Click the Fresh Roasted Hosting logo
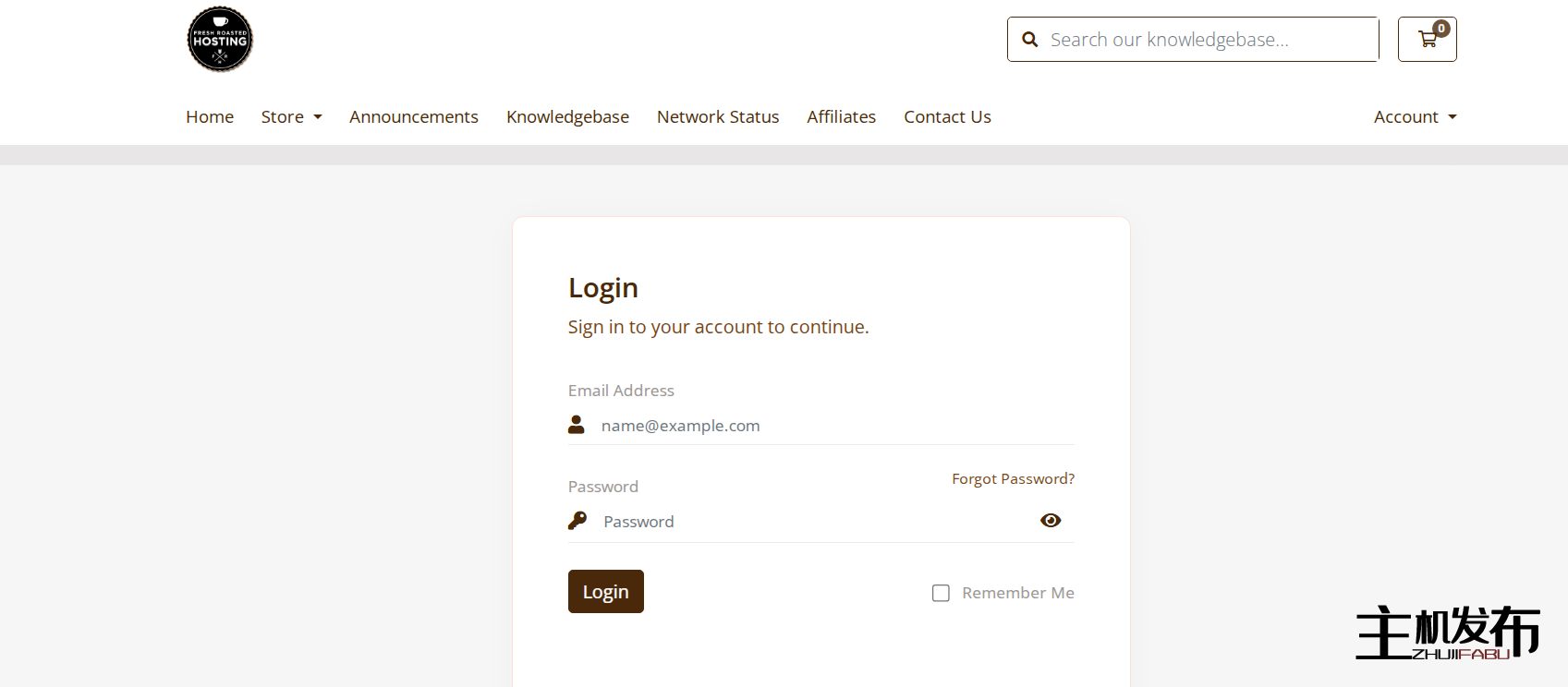1568x687 pixels. point(220,40)
